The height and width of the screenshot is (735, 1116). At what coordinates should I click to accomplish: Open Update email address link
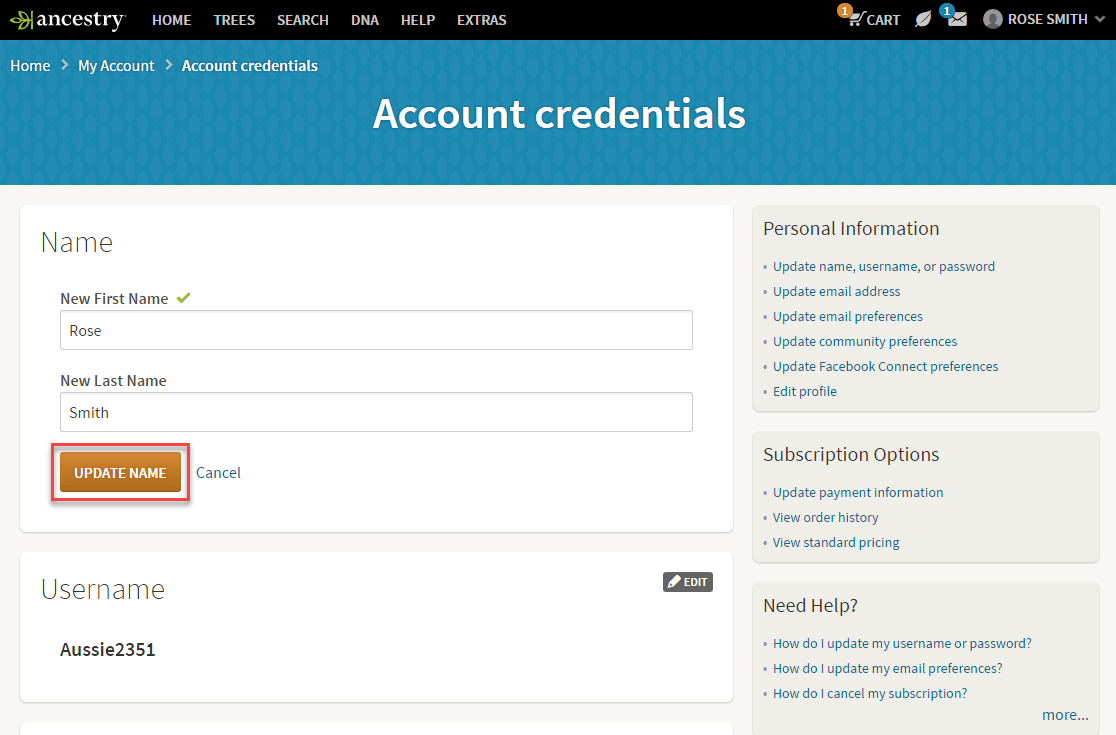[x=836, y=292]
